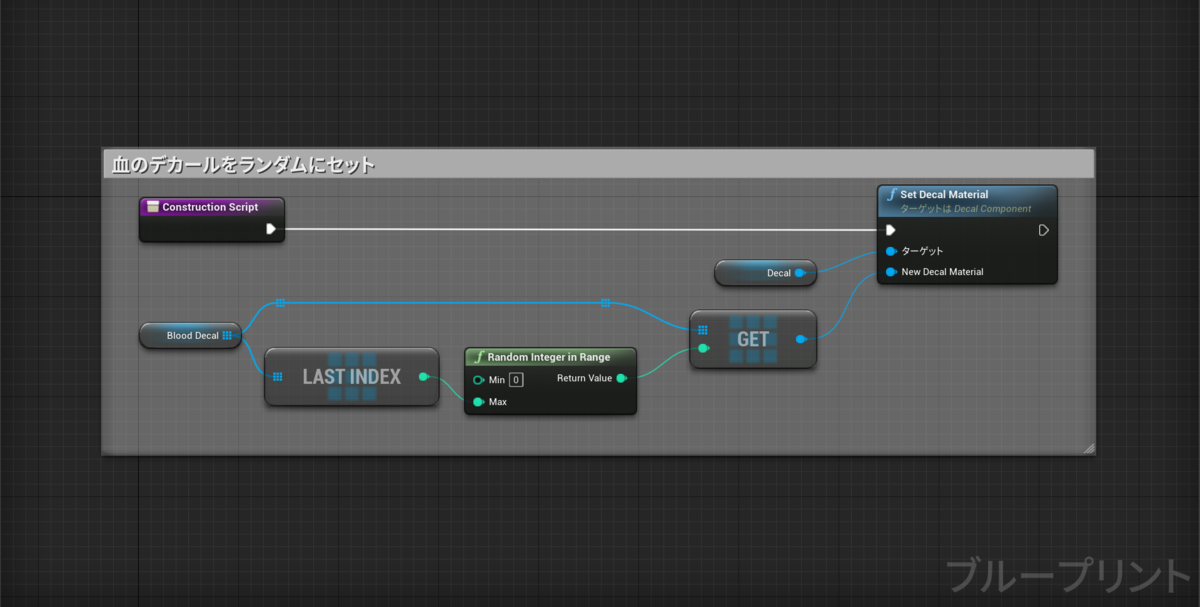Click the 'New Decal Material' pin label
Image resolution: width=1200 pixels, height=607 pixels.
pyautogui.click(x=942, y=272)
